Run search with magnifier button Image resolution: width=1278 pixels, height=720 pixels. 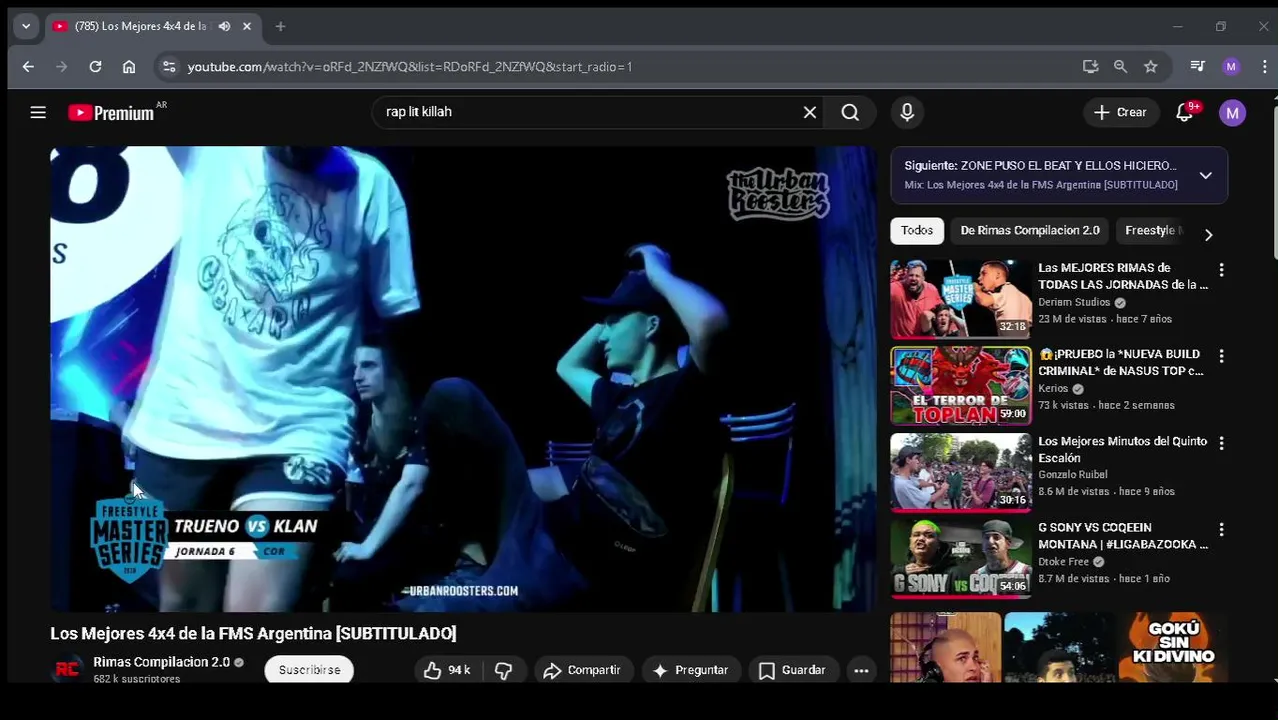tap(850, 112)
